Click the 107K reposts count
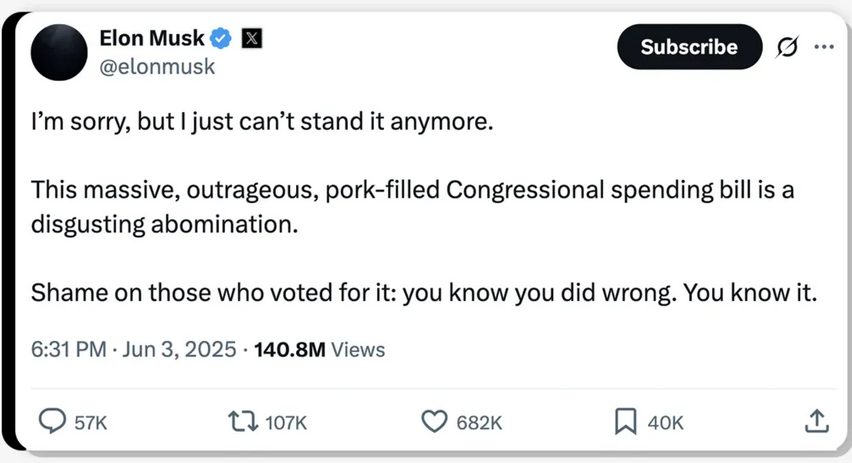The image size is (852, 463). pos(286,423)
